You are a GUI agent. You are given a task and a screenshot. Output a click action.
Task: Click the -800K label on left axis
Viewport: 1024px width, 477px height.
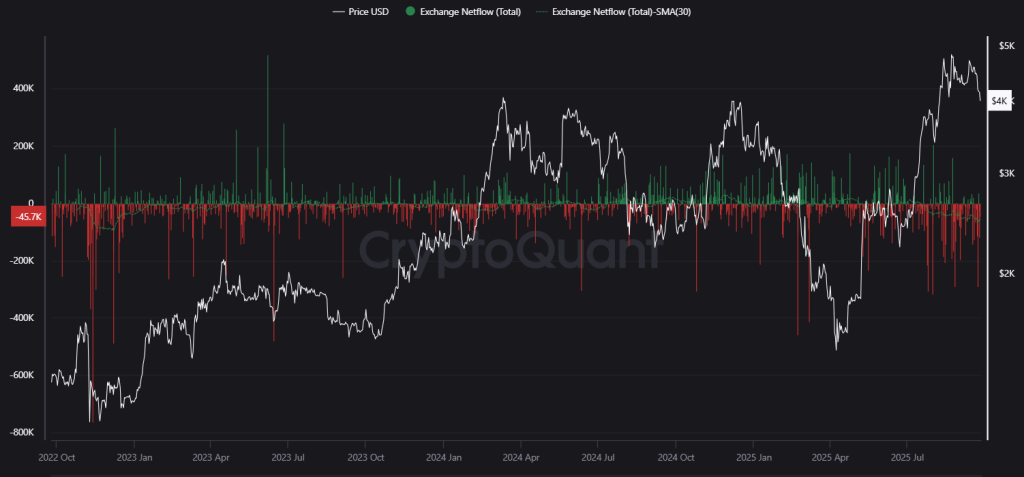[x=22, y=433]
